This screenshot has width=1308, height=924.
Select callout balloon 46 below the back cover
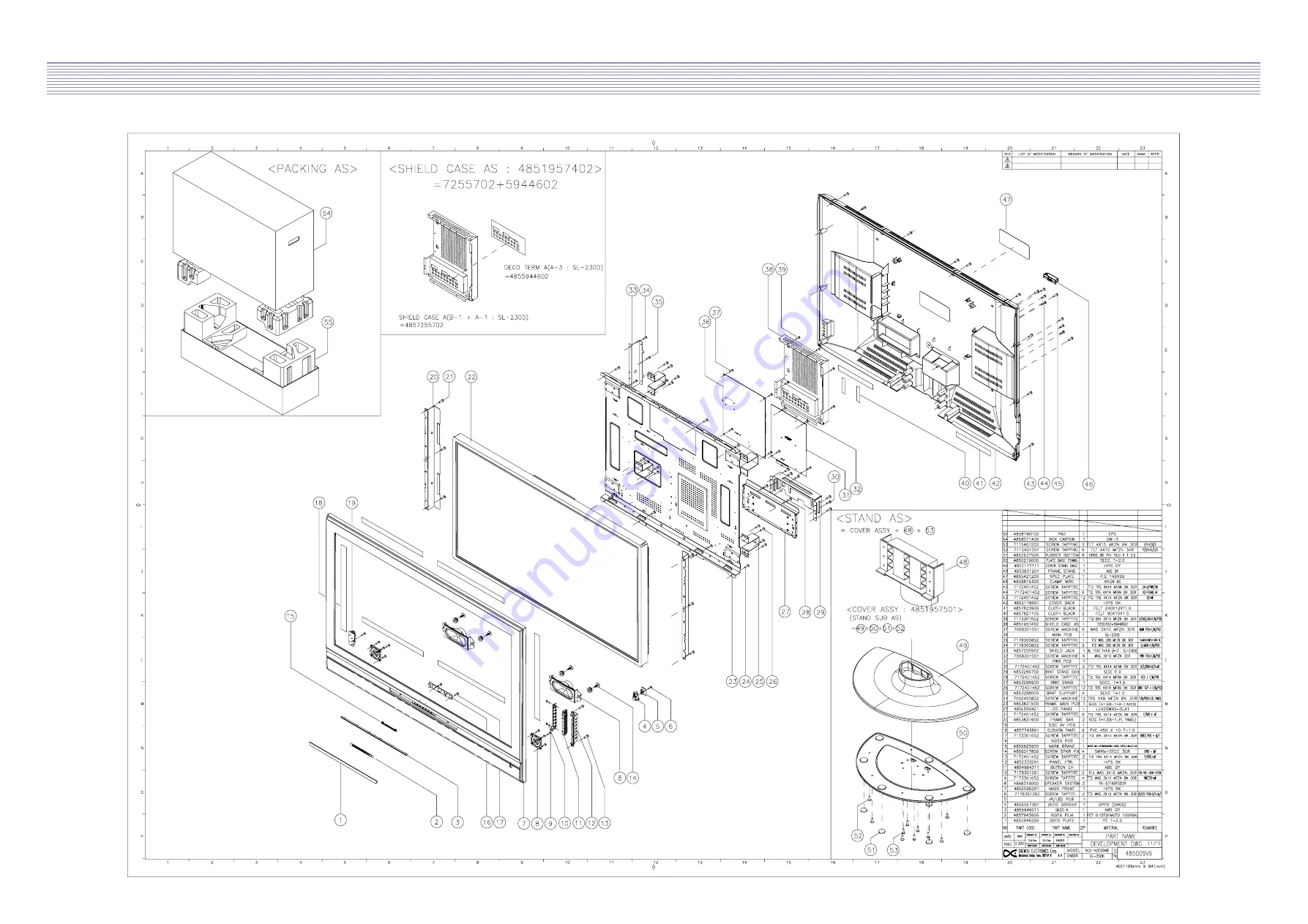(x=1088, y=484)
